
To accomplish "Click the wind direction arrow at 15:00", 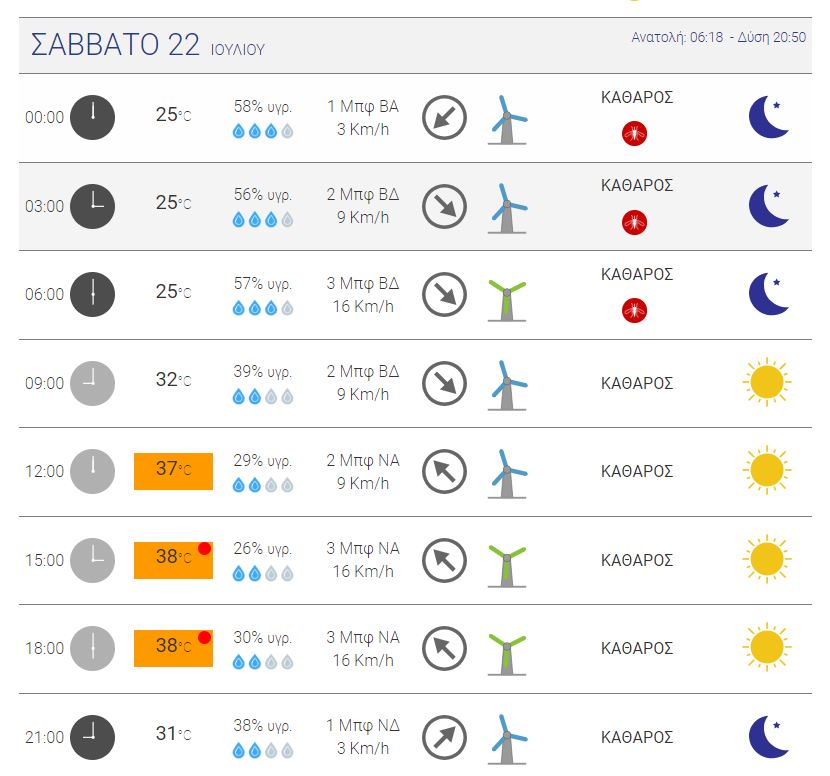I will coord(444,560).
